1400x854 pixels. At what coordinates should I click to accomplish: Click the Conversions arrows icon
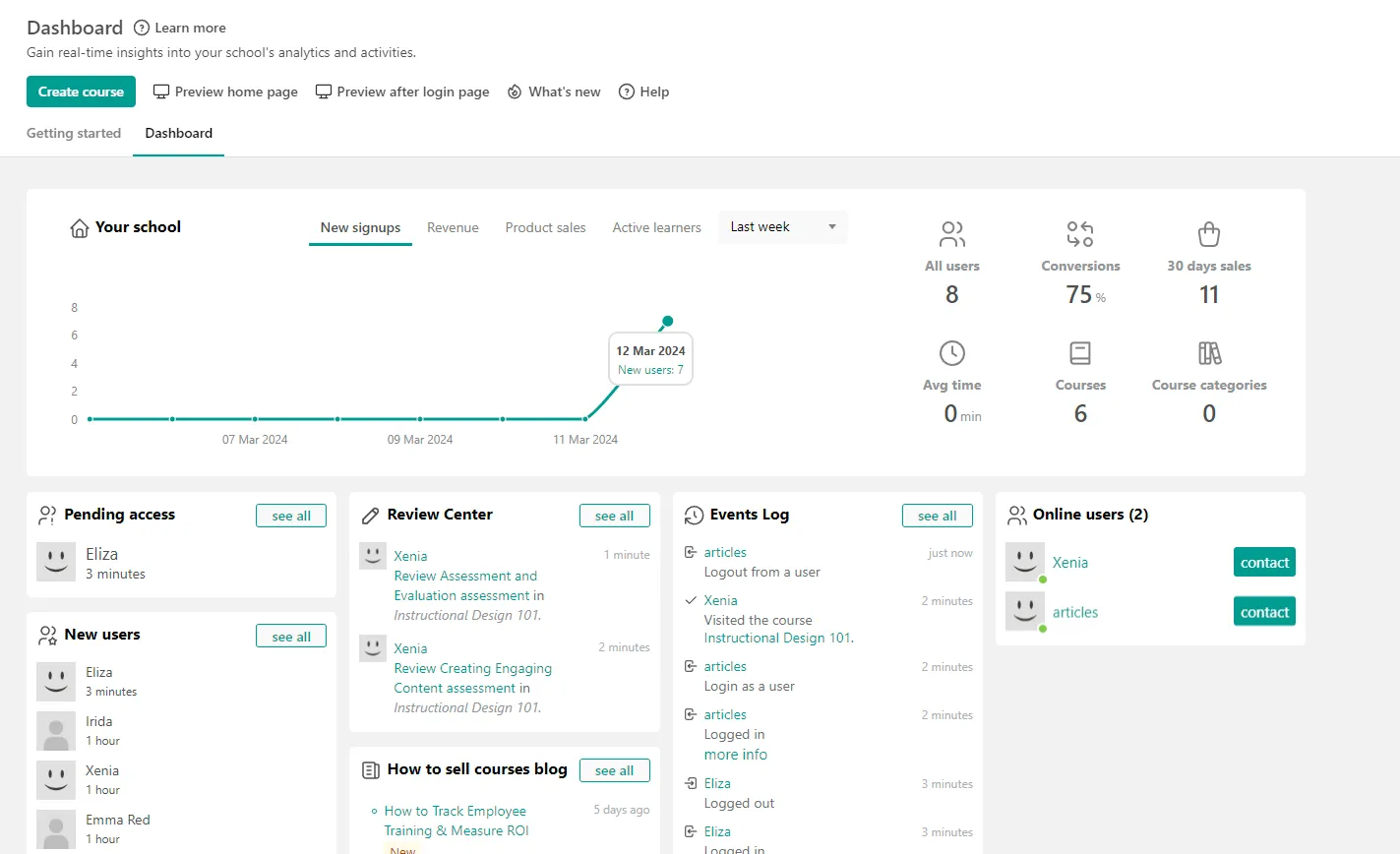coord(1080,234)
